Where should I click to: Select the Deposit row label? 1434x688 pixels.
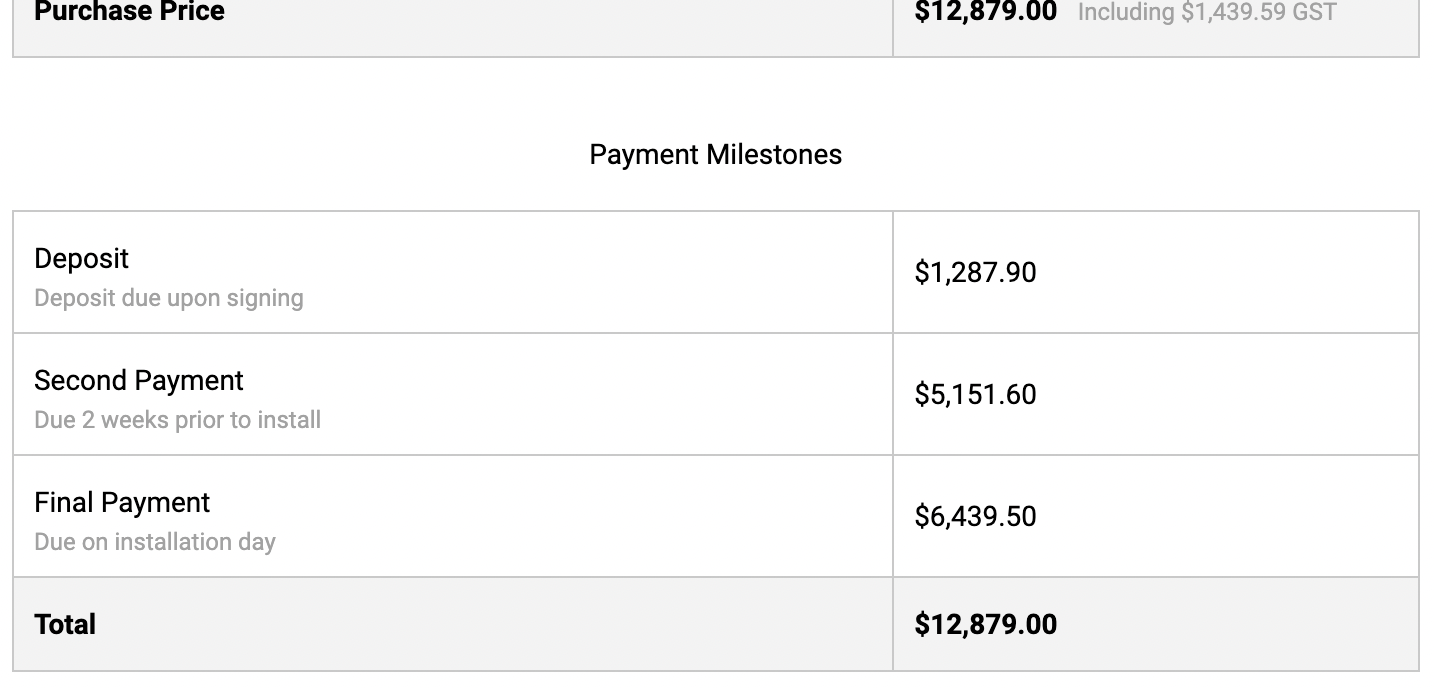(81, 258)
